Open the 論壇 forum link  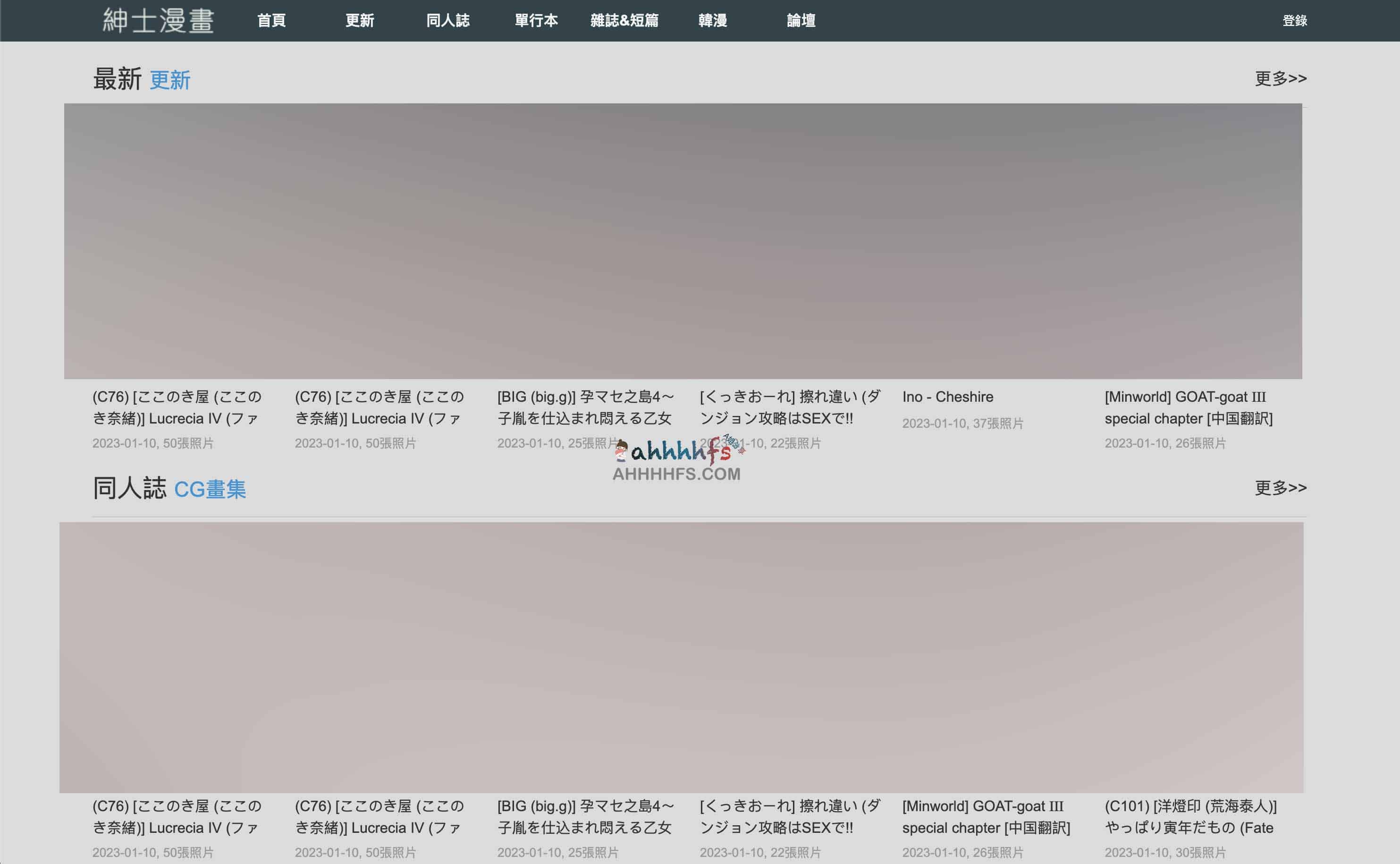(x=801, y=21)
